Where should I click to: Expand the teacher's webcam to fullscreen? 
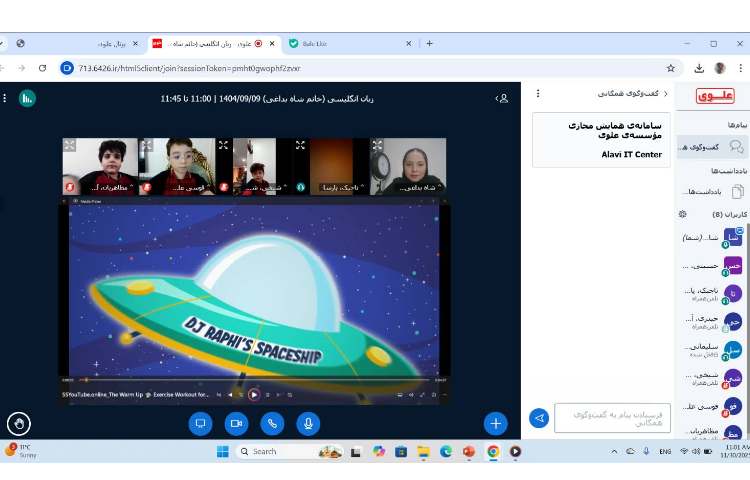(378, 145)
